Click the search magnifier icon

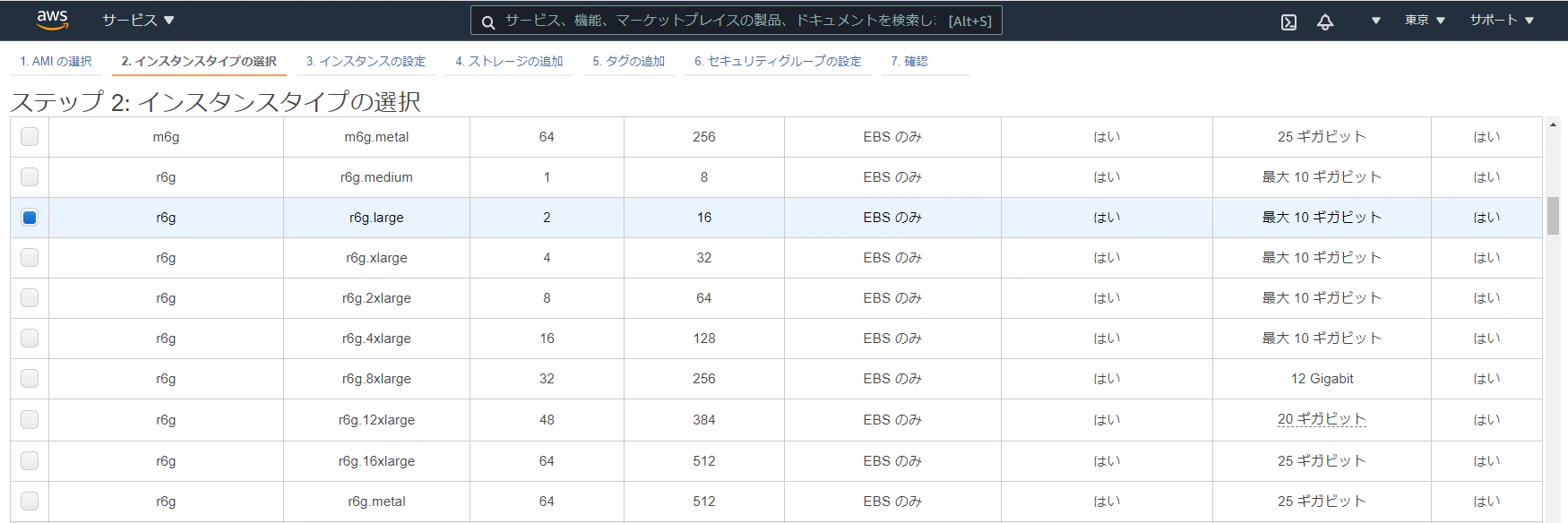pos(488,21)
